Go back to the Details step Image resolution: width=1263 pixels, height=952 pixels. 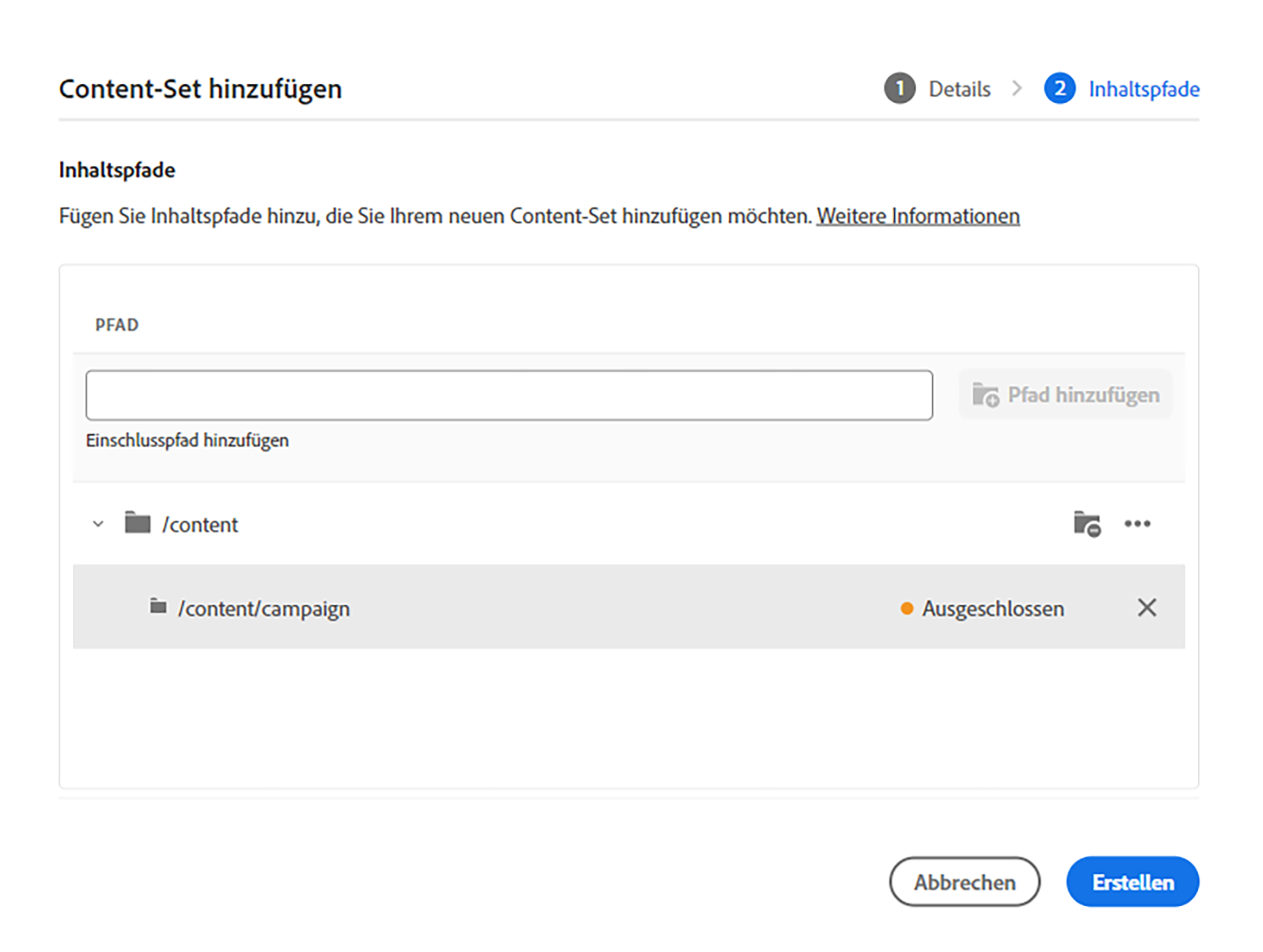tap(960, 89)
